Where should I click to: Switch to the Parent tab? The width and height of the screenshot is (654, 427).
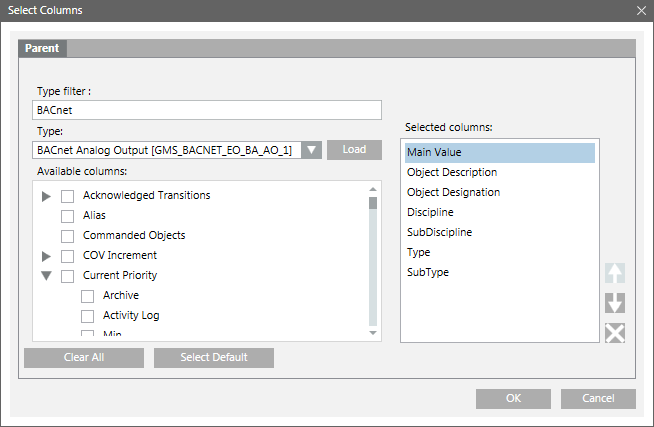coord(42,48)
